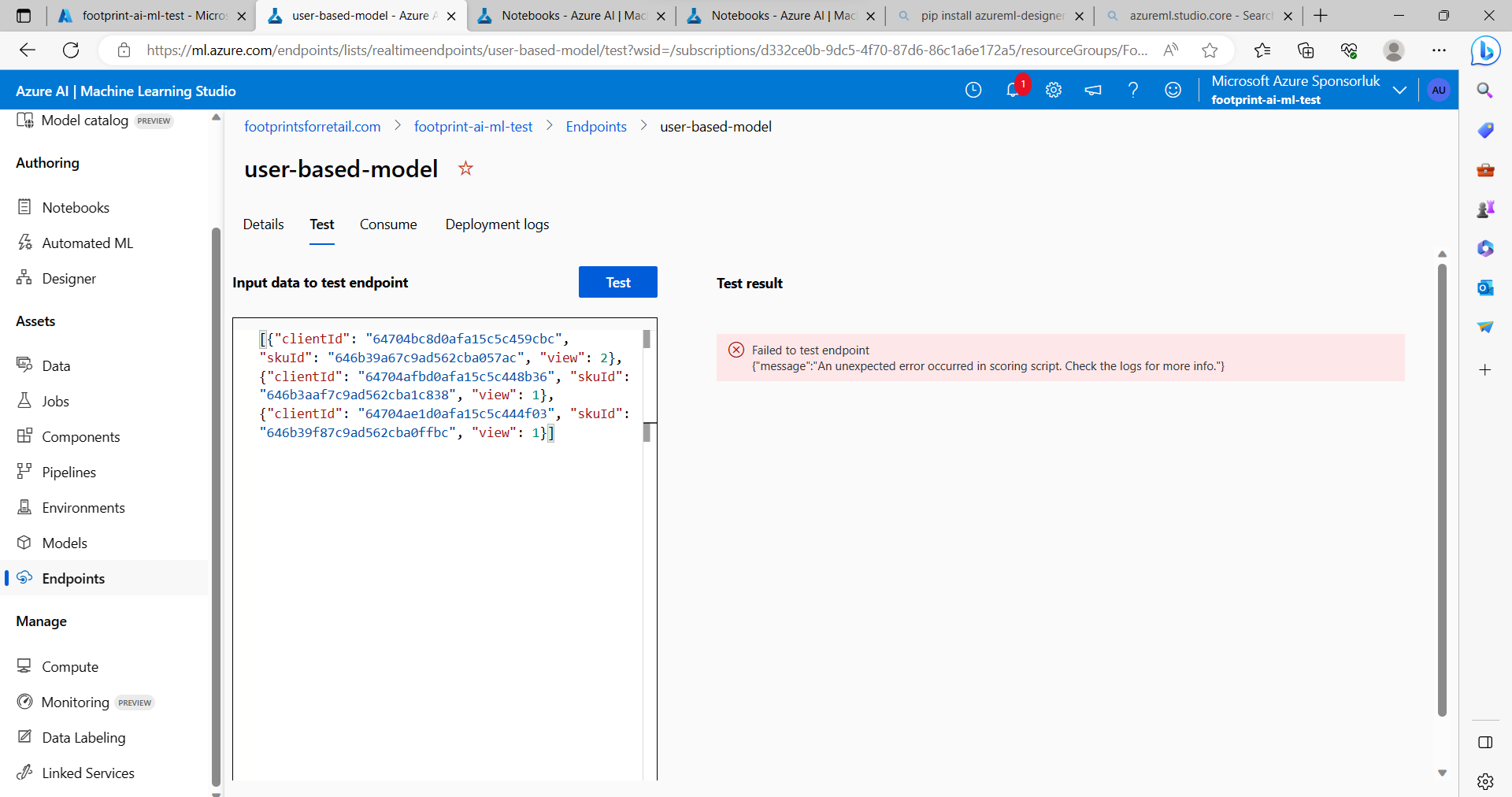
Task: Go to footprint-ai-ml-test breadcrumb
Action: [x=473, y=127]
